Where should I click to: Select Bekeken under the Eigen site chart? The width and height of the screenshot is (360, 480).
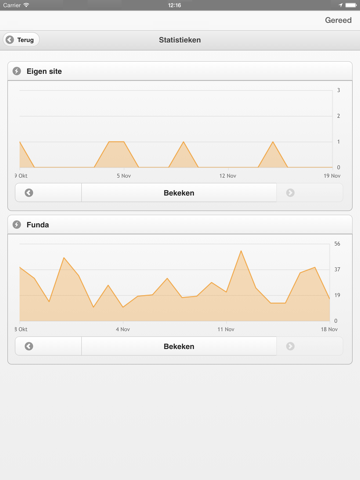179,193
